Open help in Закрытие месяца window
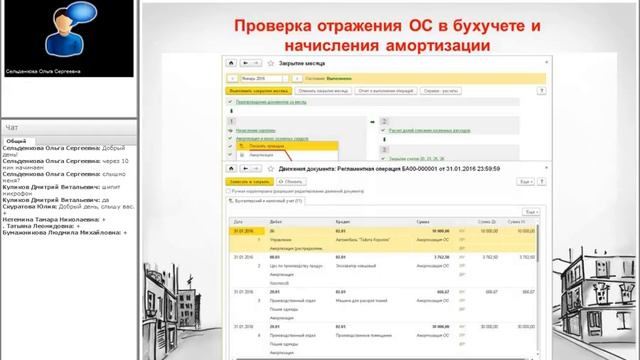 point(541,91)
